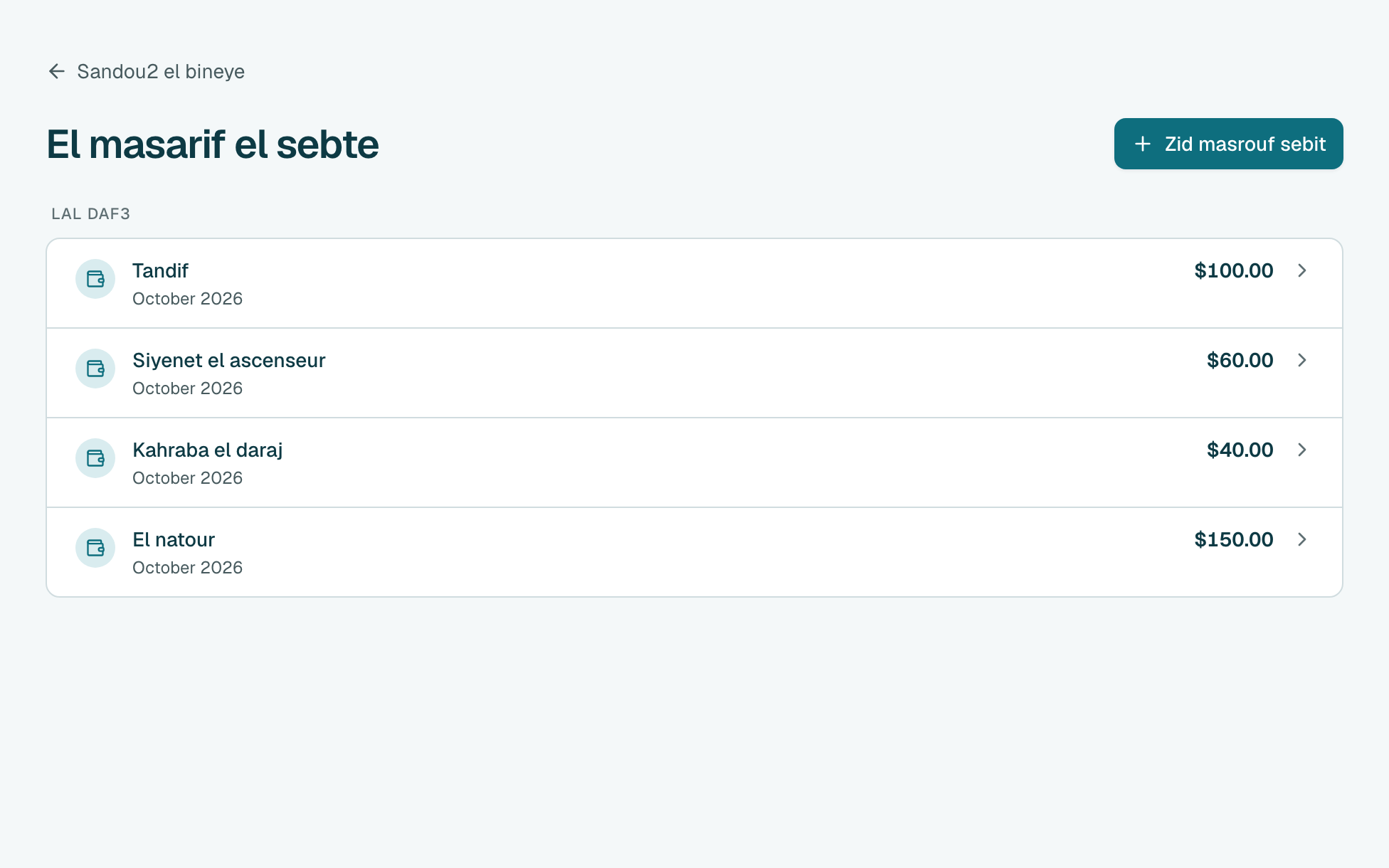1389x868 pixels.
Task: Click the $60.00 amount
Action: point(1240,360)
